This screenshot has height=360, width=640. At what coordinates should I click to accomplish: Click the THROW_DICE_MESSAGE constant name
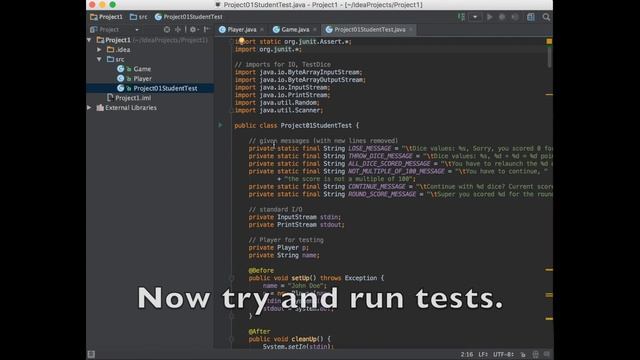click(380, 156)
